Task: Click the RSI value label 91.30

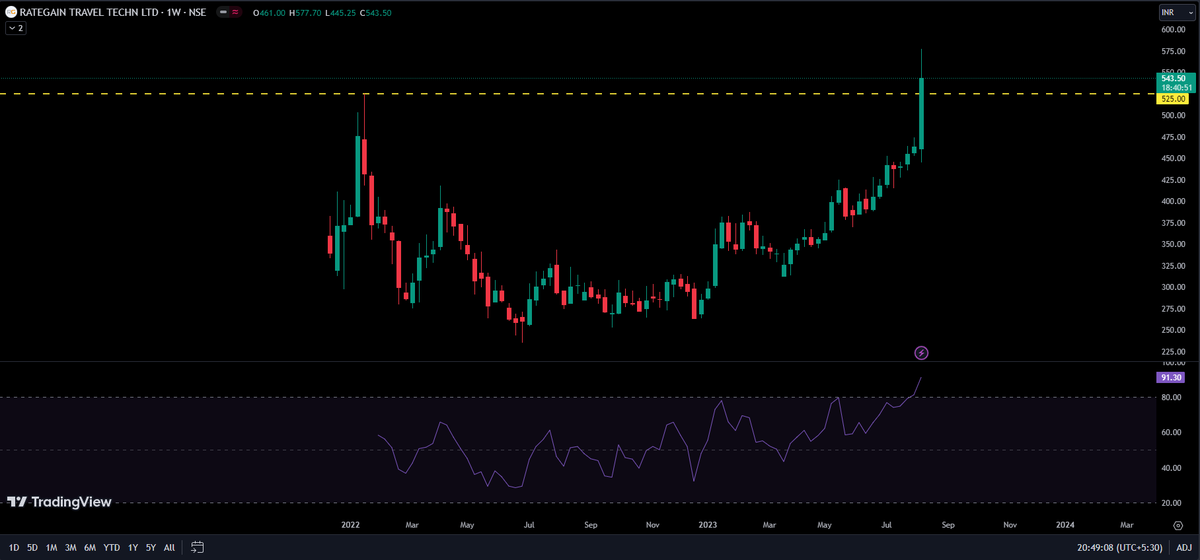Action: 1171,377
